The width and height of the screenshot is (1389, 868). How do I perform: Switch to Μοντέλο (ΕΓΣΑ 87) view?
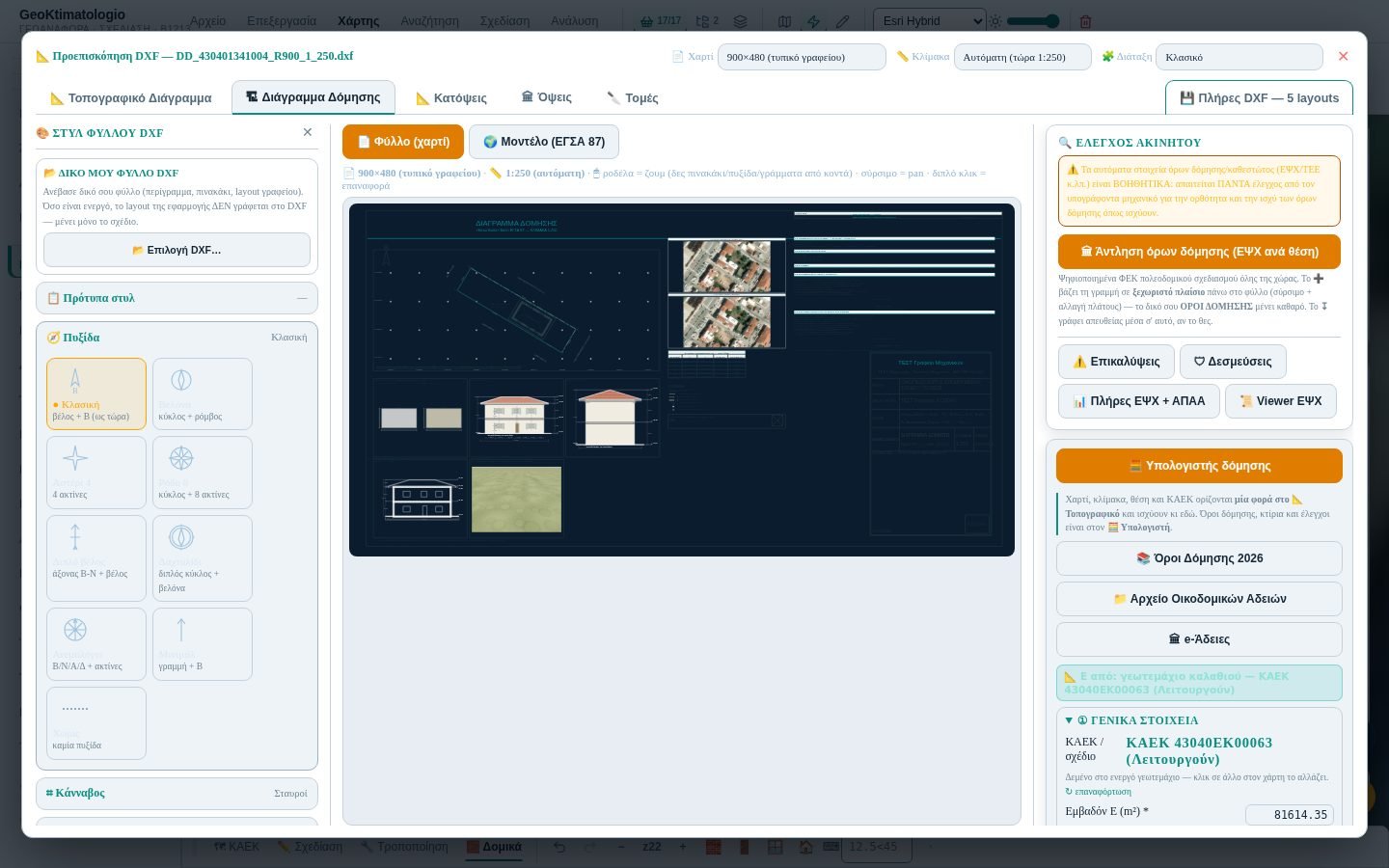point(544,142)
